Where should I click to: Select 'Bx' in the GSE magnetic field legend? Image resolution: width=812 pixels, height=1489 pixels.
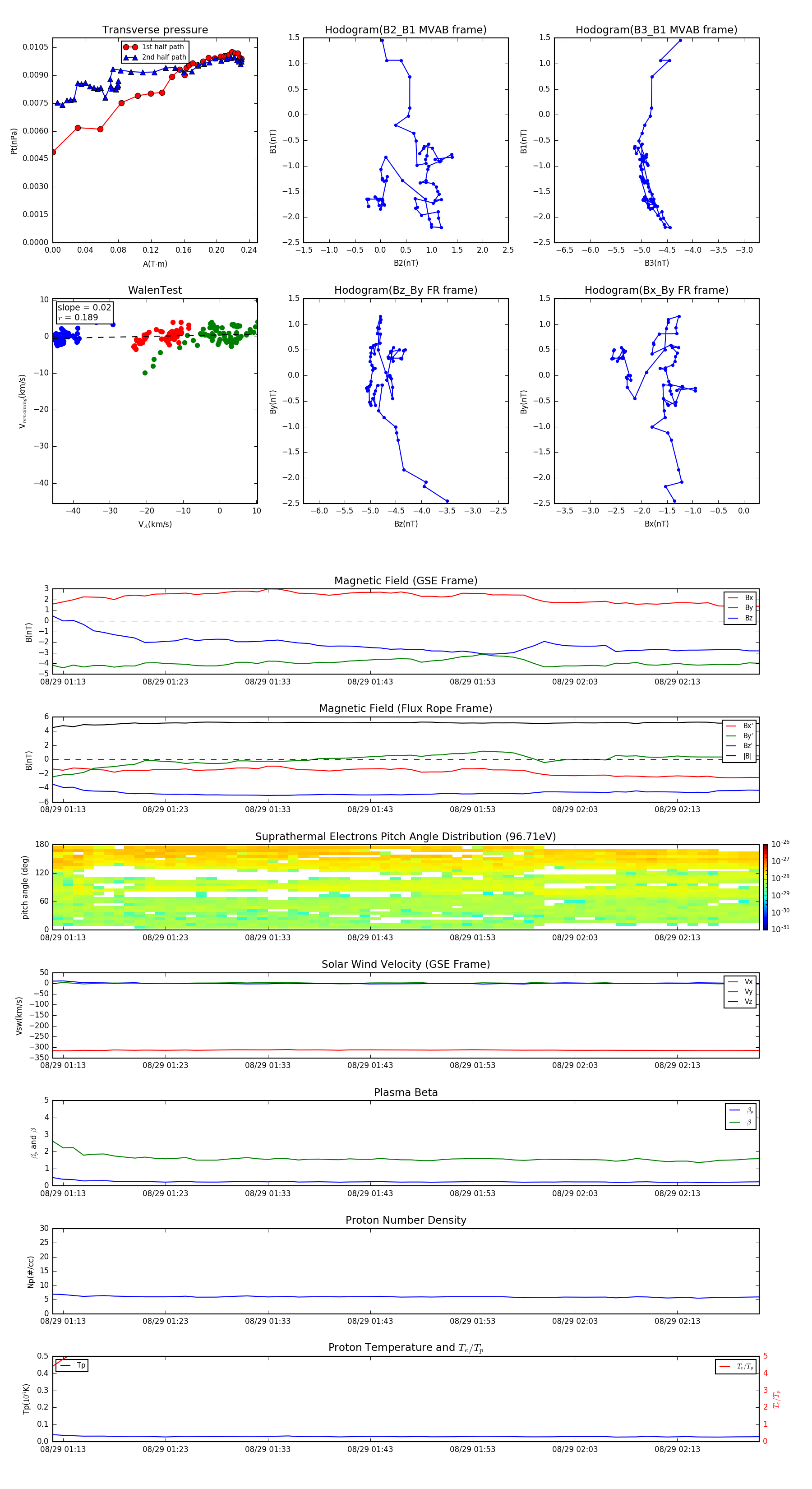[x=740, y=598]
